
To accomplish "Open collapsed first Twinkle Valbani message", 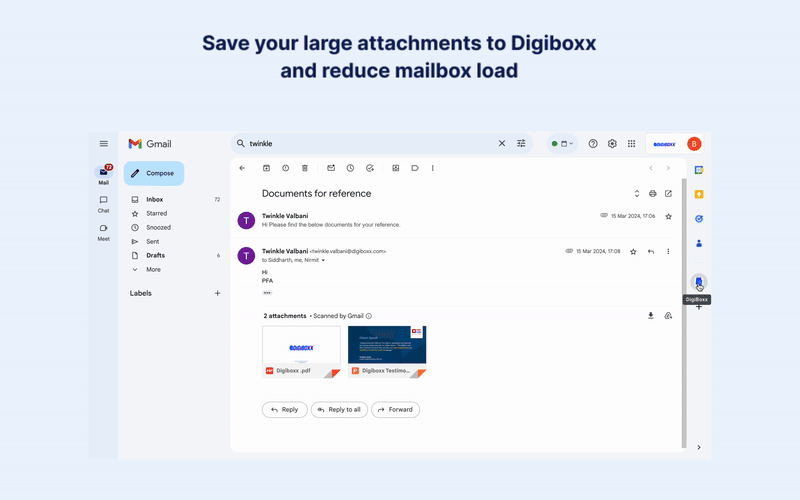I will (x=454, y=220).
